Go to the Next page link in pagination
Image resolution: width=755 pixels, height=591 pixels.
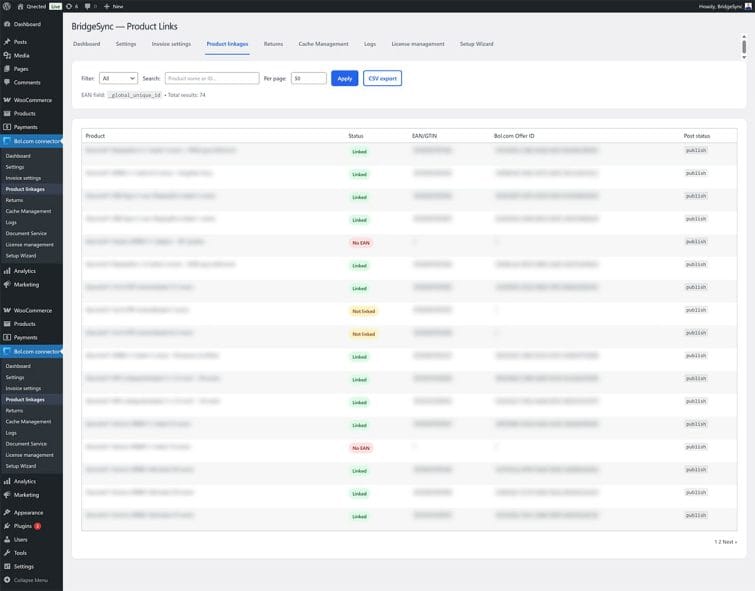coord(729,542)
